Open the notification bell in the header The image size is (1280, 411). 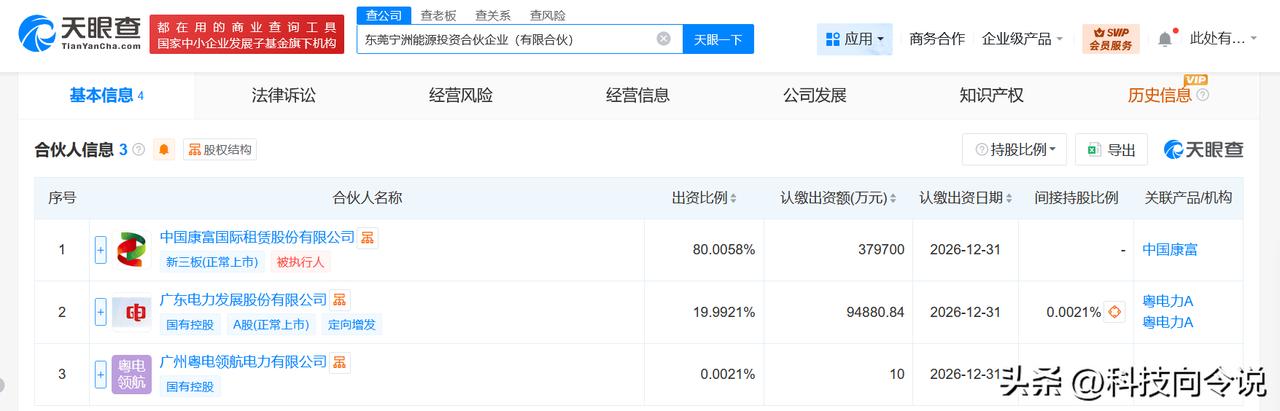(1165, 39)
